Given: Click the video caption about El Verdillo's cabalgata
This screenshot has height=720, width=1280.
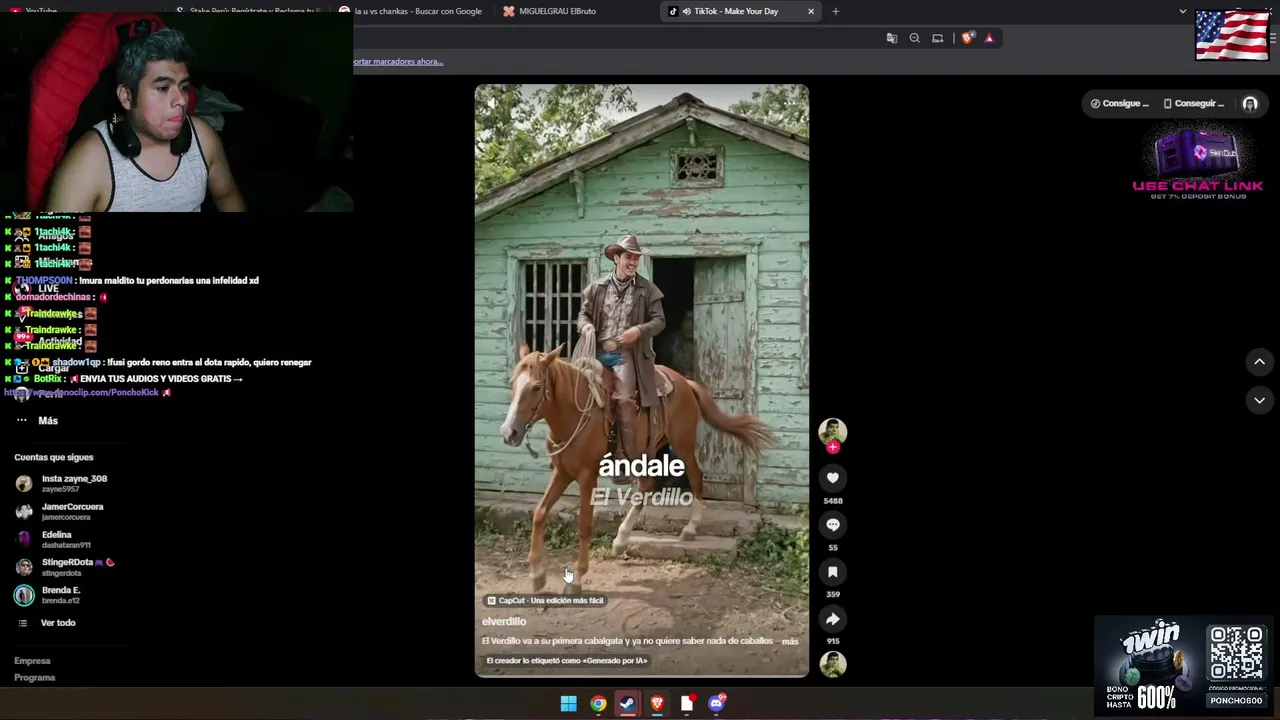Looking at the screenshot, I should 627,641.
